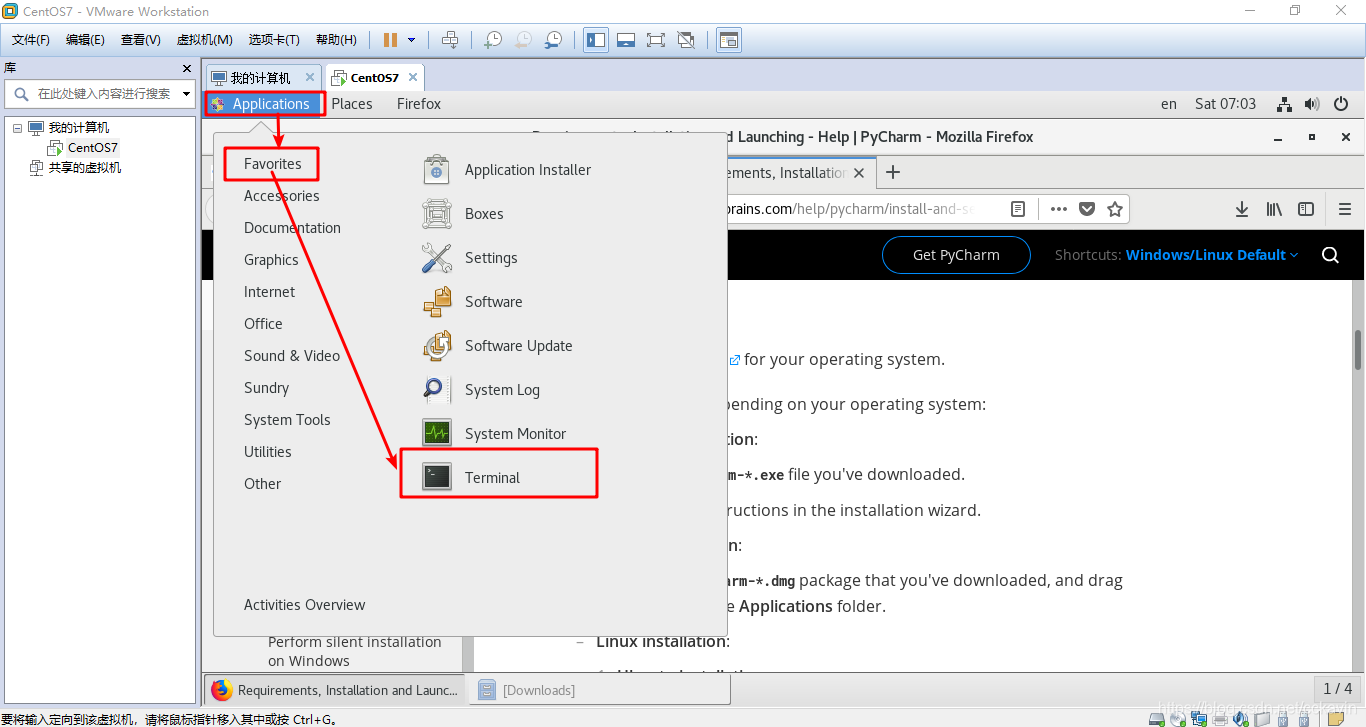Click the VMware pause virtual machine icon
Viewport: 1366px width, 727px height.
[x=391, y=40]
